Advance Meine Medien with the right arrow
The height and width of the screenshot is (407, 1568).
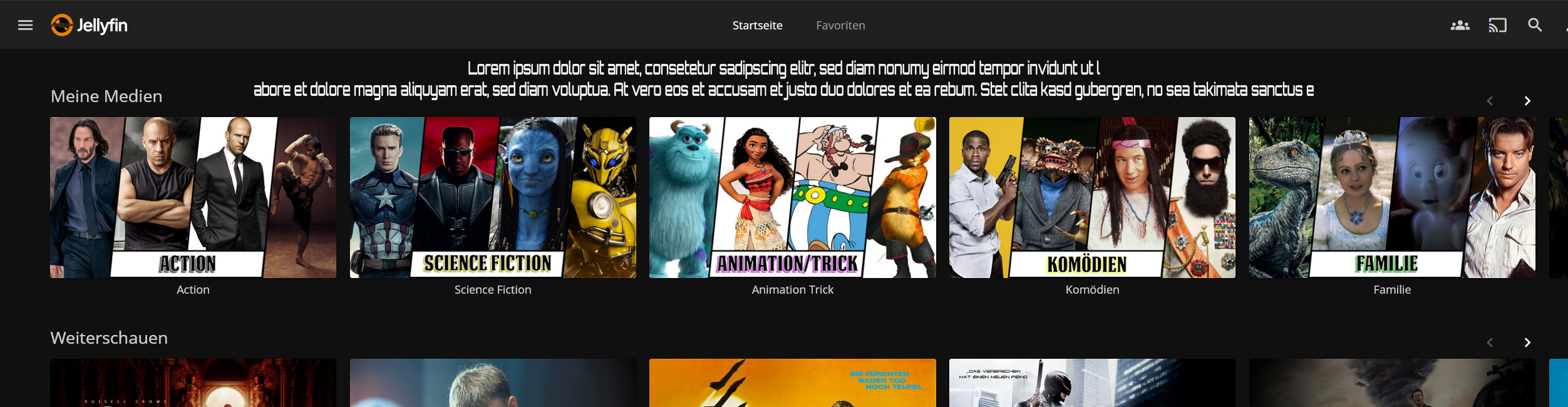click(1527, 101)
